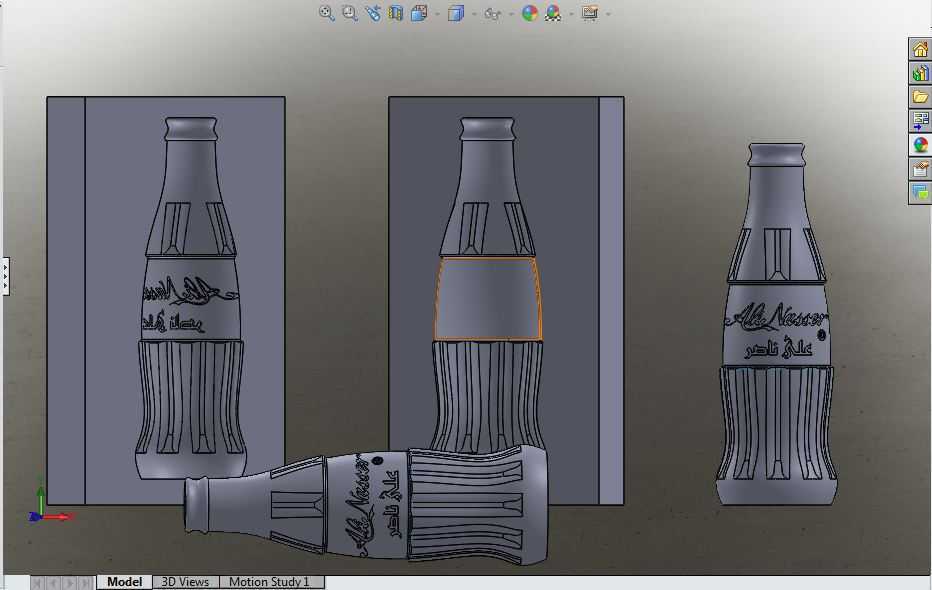932x590 pixels.
Task: Click the coordinate triad at bottom left
Action: (x=49, y=504)
